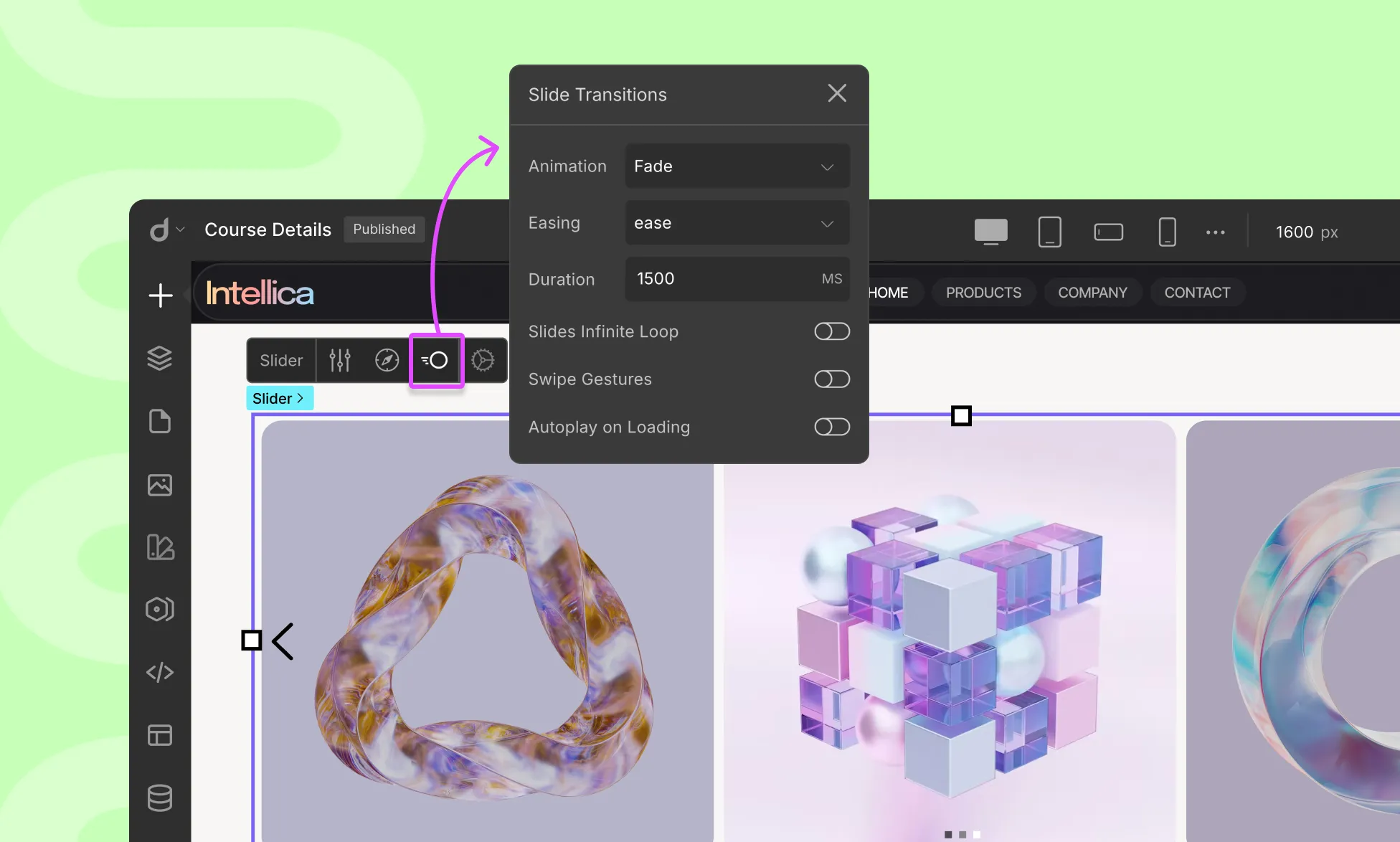The width and height of the screenshot is (1400, 842).
Task: Enable Swipe Gestures toggle
Action: click(832, 379)
